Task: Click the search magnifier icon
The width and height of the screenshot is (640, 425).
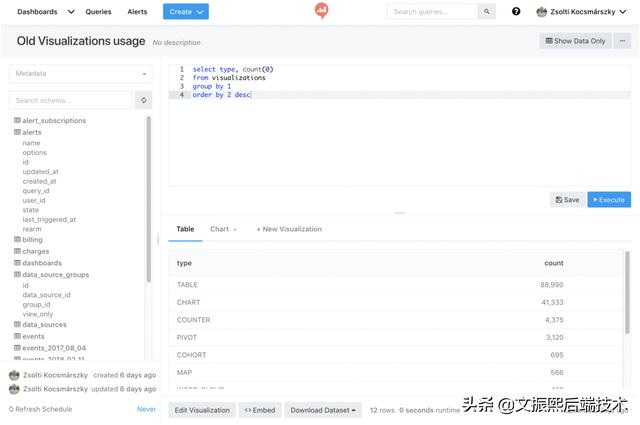Action: pyautogui.click(x=487, y=12)
